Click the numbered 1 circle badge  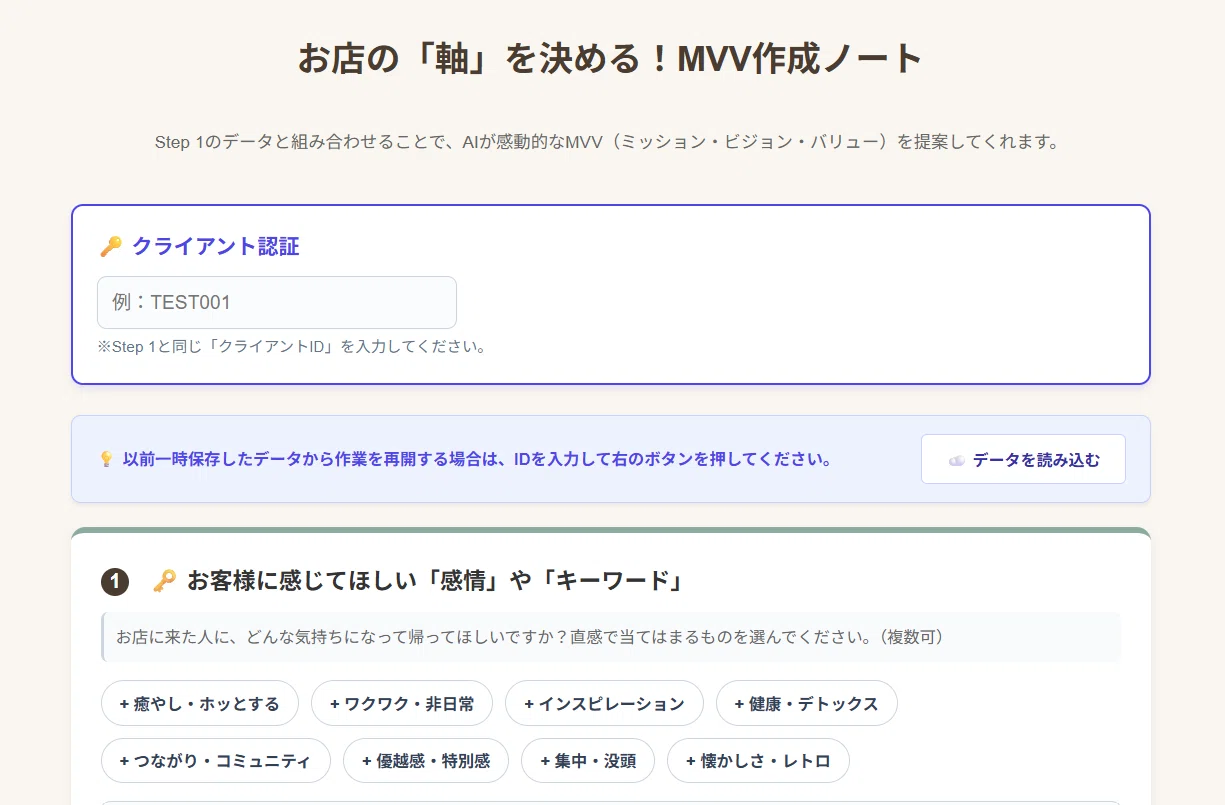click(115, 582)
